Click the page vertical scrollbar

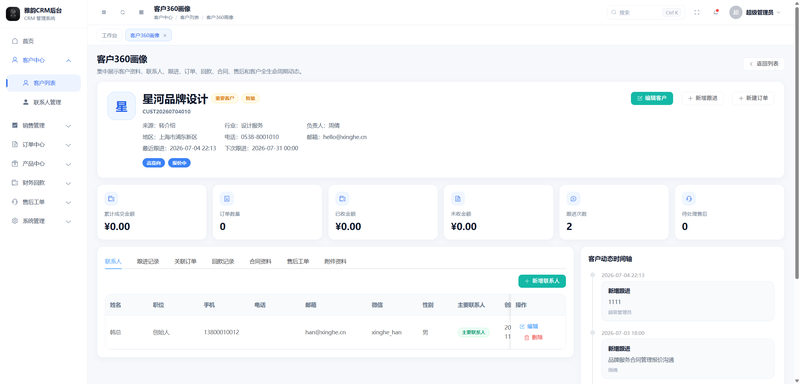[797, 143]
